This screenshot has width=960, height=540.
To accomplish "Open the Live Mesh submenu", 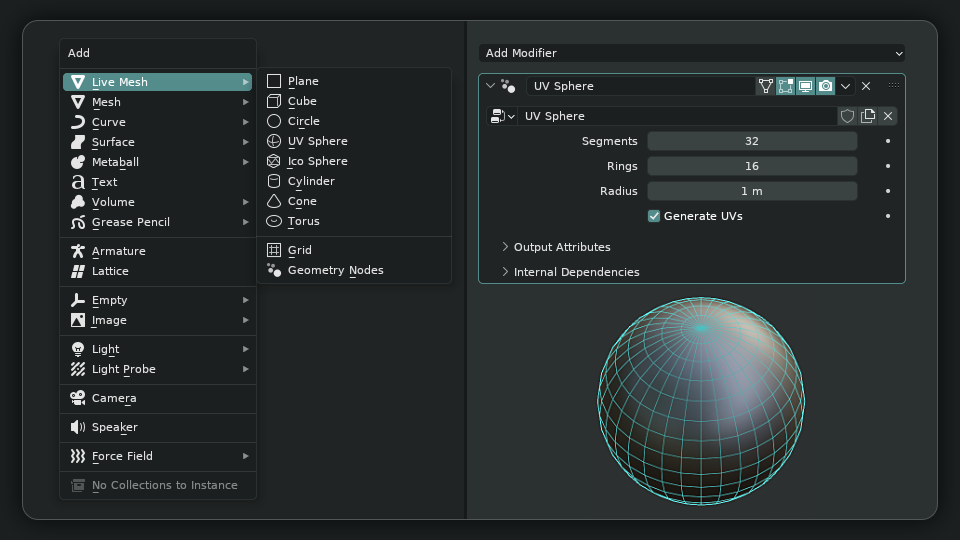I will point(157,82).
